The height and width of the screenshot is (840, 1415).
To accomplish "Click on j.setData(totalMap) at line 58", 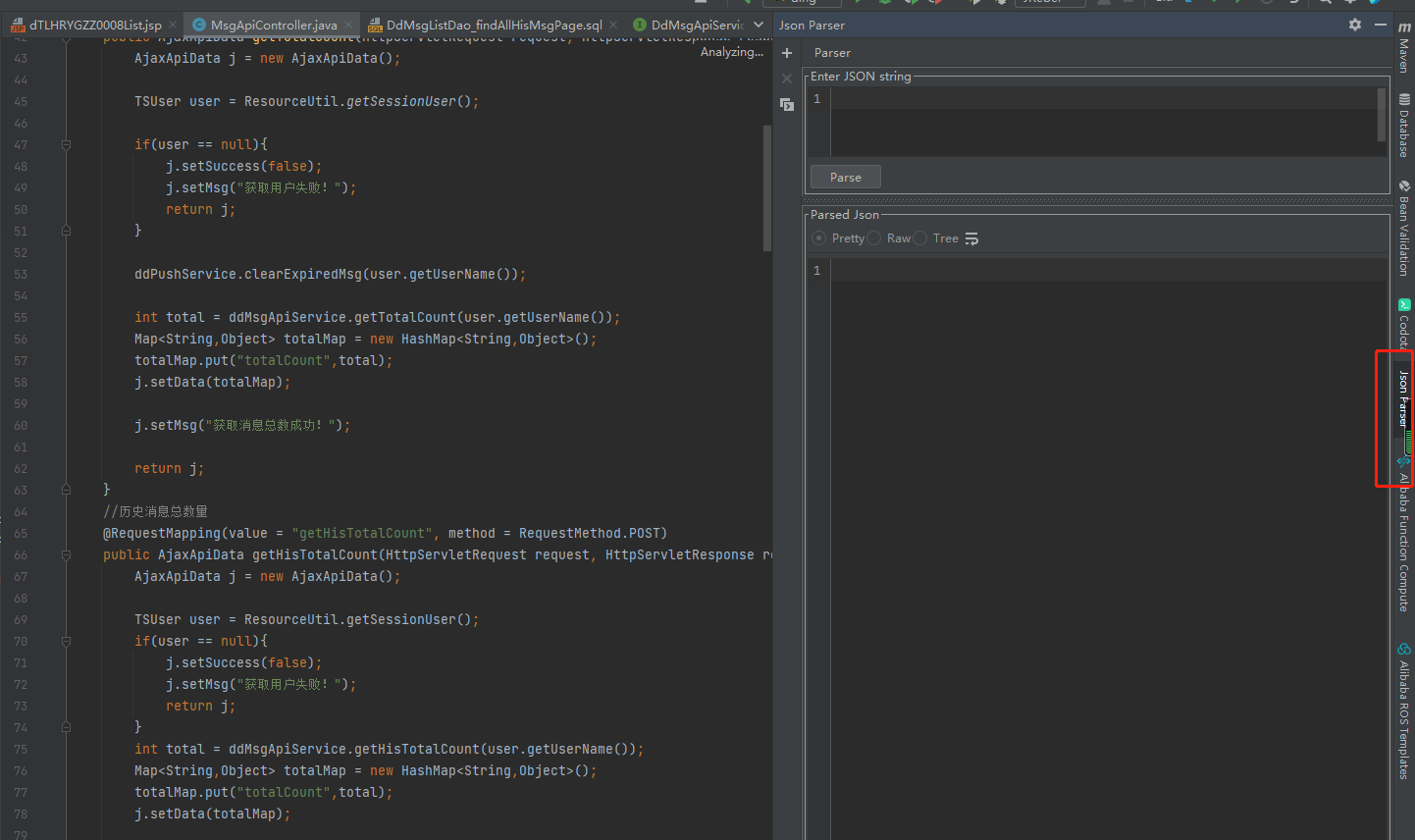I will [213, 383].
